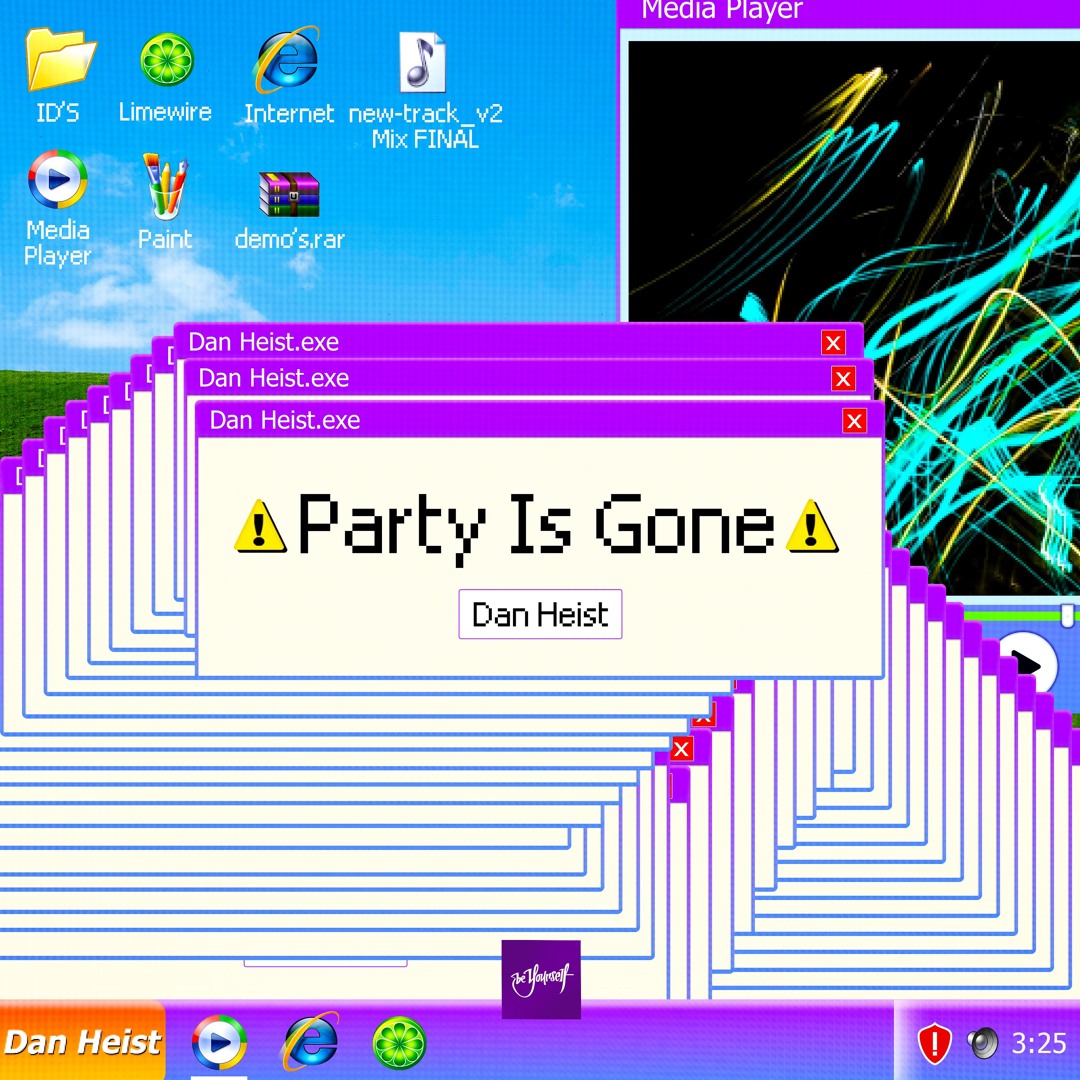Close the topmost Dan Heist.exe dialog
This screenshot has height=1080, width=1080.
(x=854, y=420)
